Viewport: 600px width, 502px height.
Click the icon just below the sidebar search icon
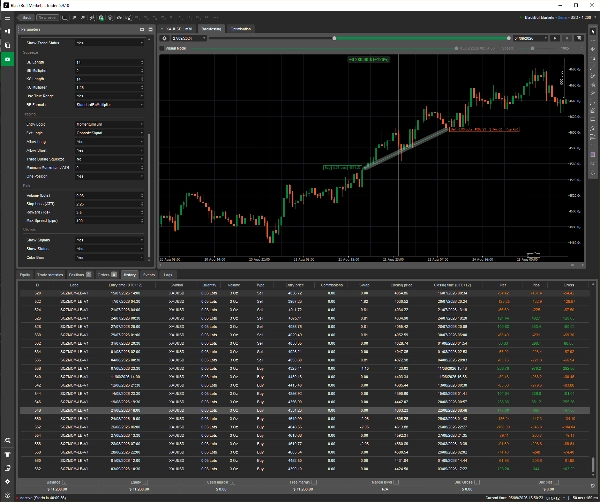(x=7, y=455)
